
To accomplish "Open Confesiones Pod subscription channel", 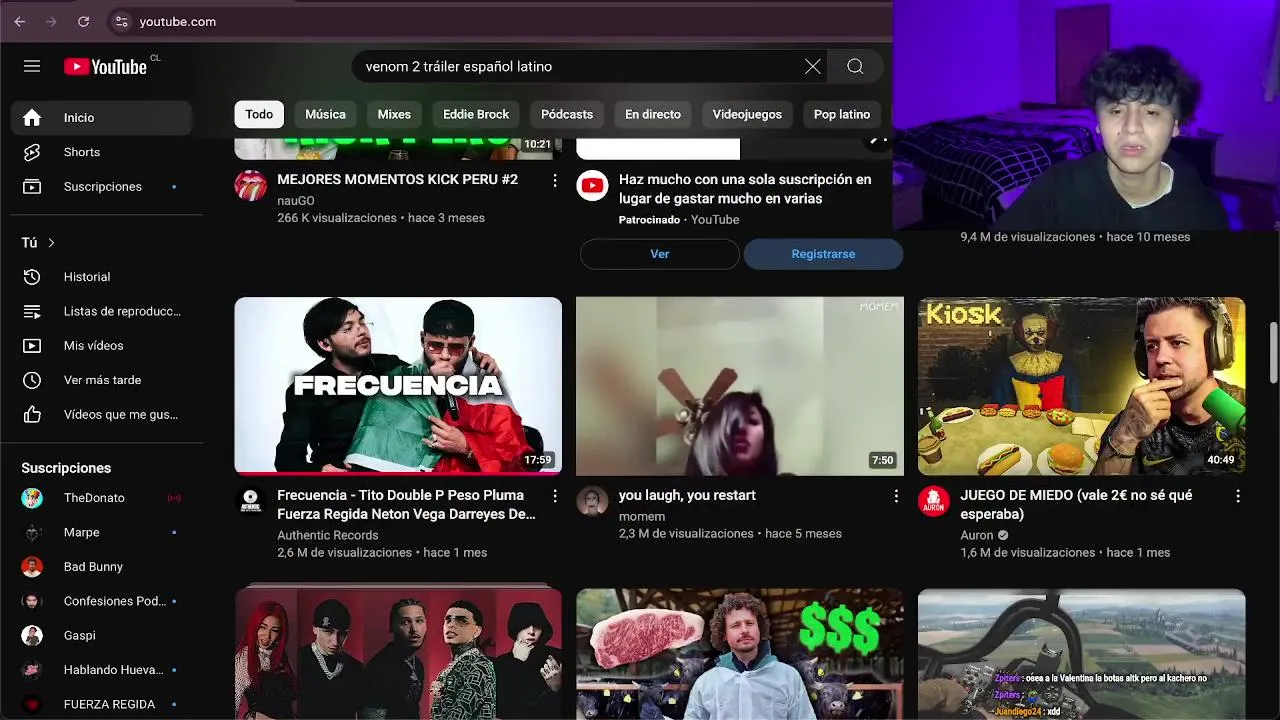I will (101, 601).
